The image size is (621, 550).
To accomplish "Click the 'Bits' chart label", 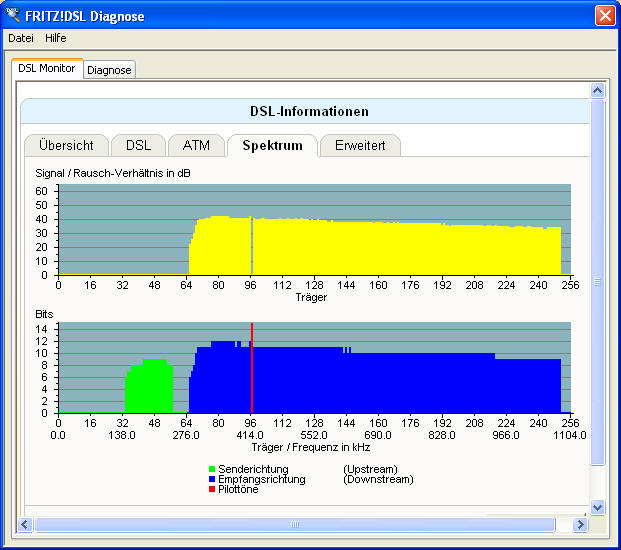I will tap(44, 314).
